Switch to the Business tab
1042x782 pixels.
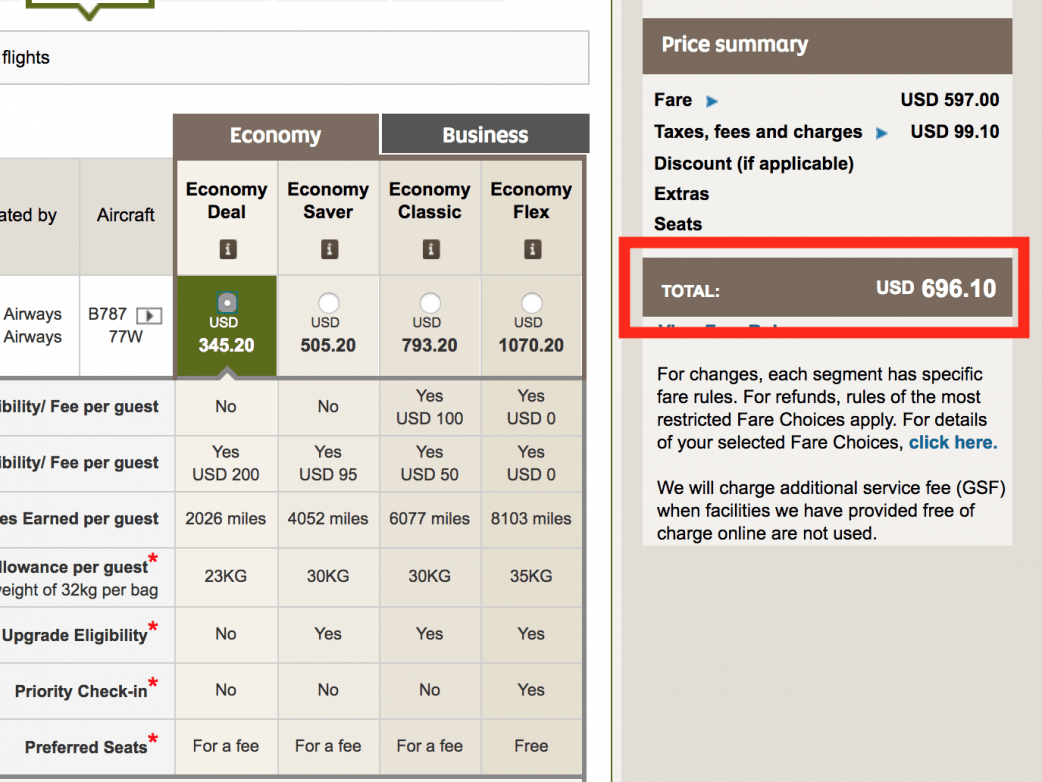tap(485, 135)
